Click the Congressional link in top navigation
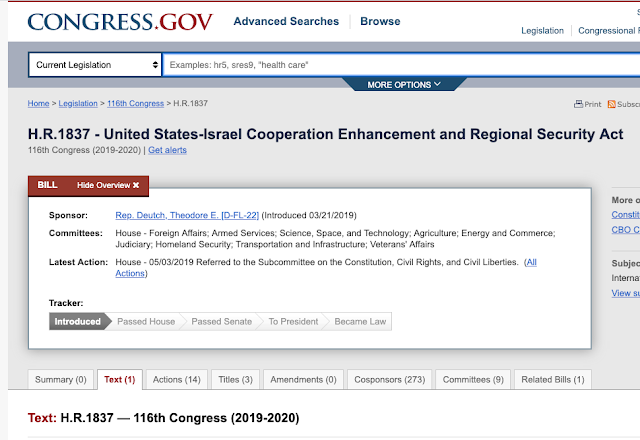Screen dimensions: 640x440 pos(608,31)
